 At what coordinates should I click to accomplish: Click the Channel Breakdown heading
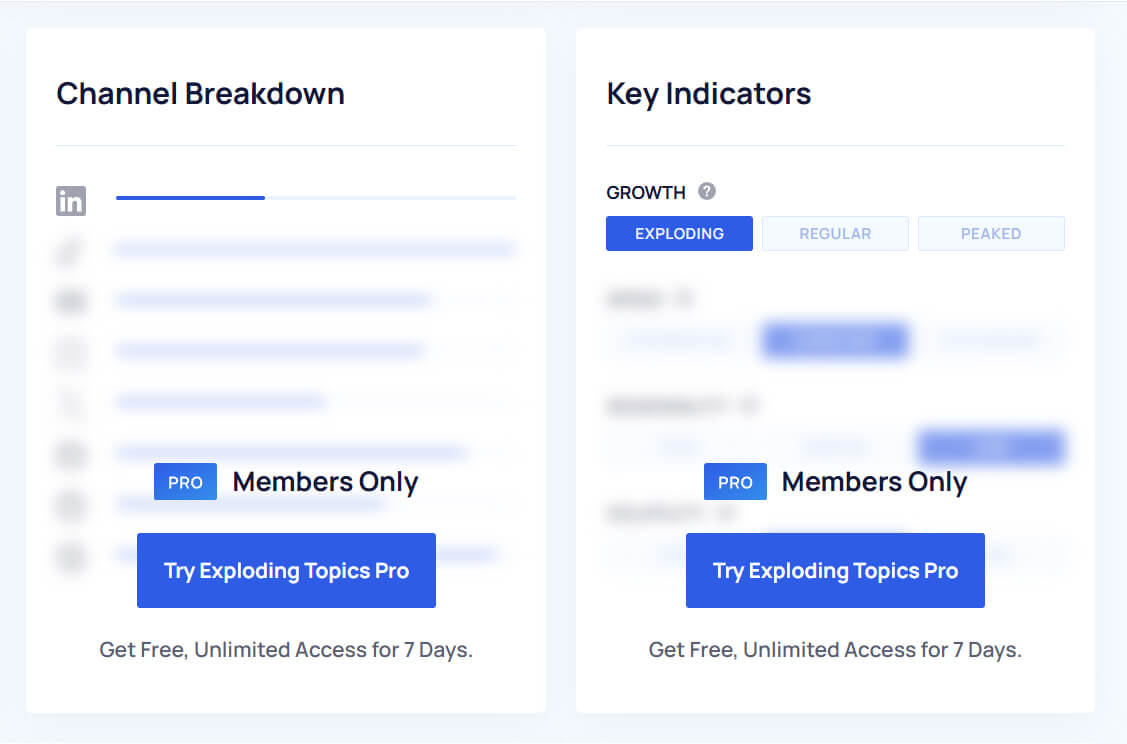tap(200, 94)
